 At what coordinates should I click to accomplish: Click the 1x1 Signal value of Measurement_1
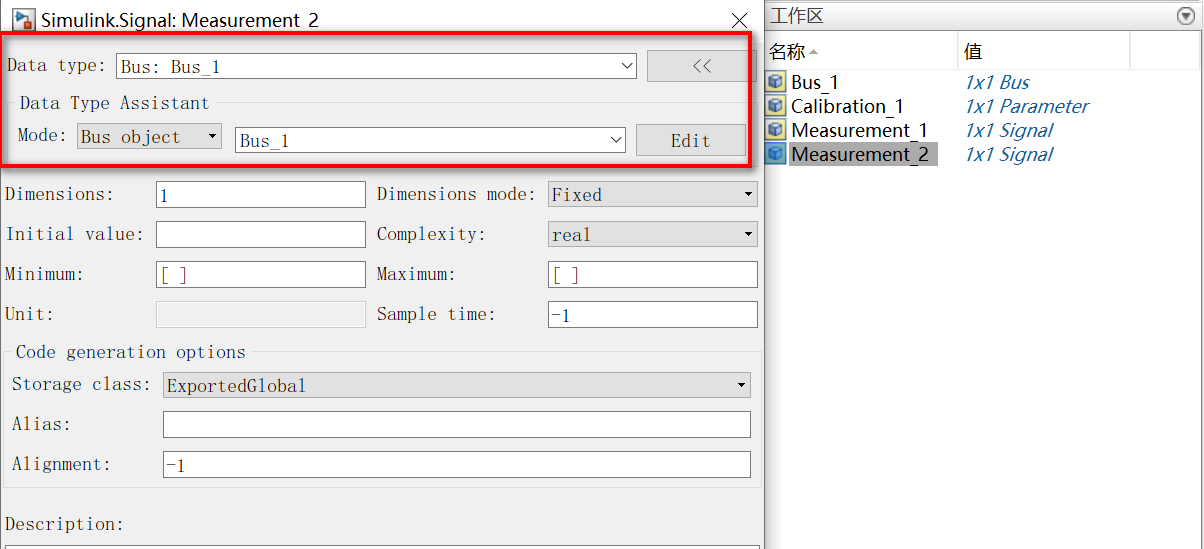point(1009,130)
